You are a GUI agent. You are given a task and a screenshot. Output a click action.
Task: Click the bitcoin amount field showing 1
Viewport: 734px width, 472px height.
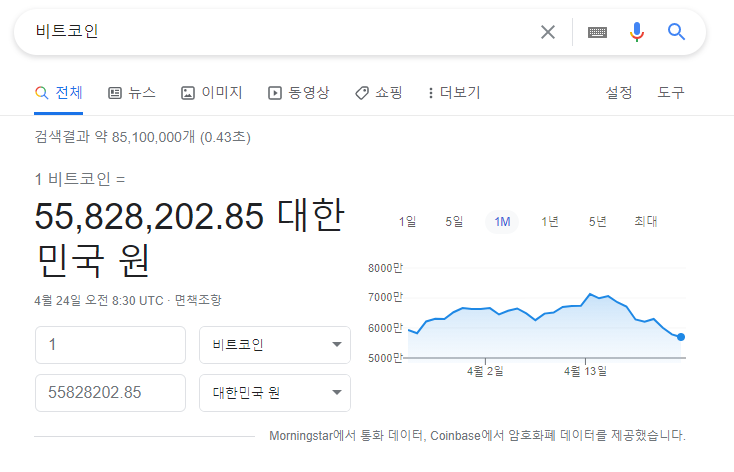[x=110, y=345]
